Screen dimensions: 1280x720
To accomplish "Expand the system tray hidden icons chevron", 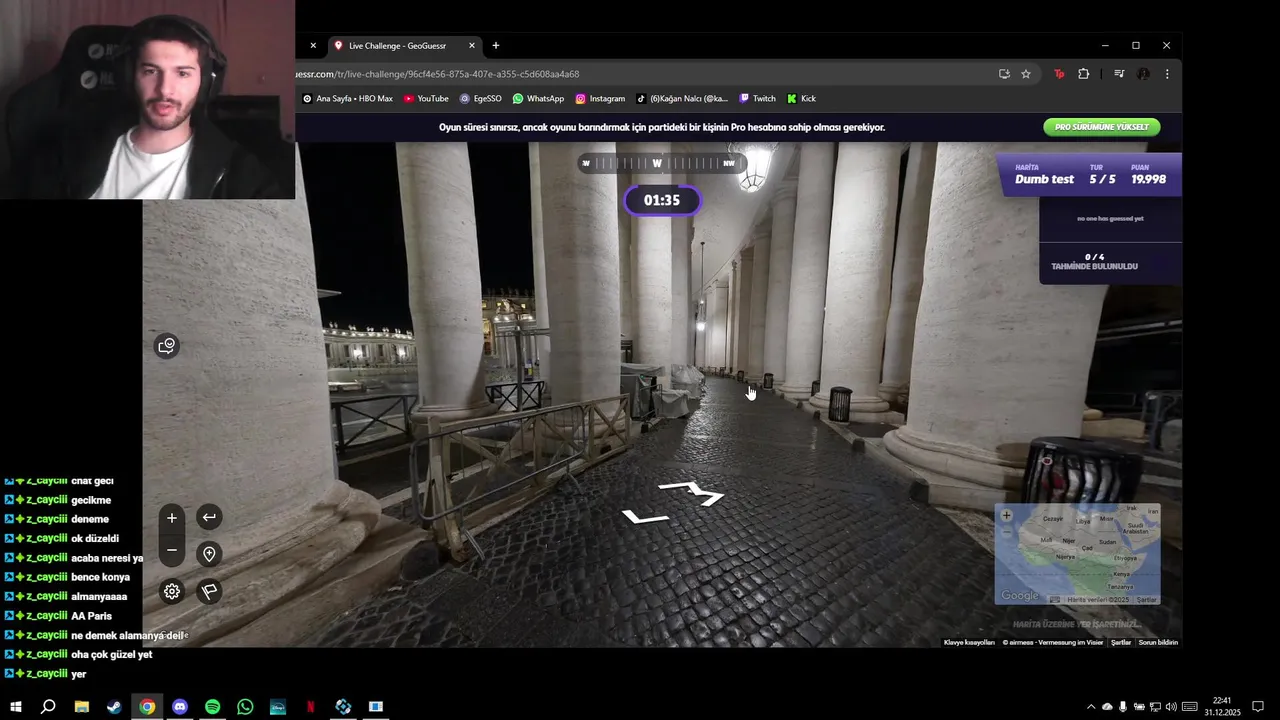I will [x=1091, y=707].
